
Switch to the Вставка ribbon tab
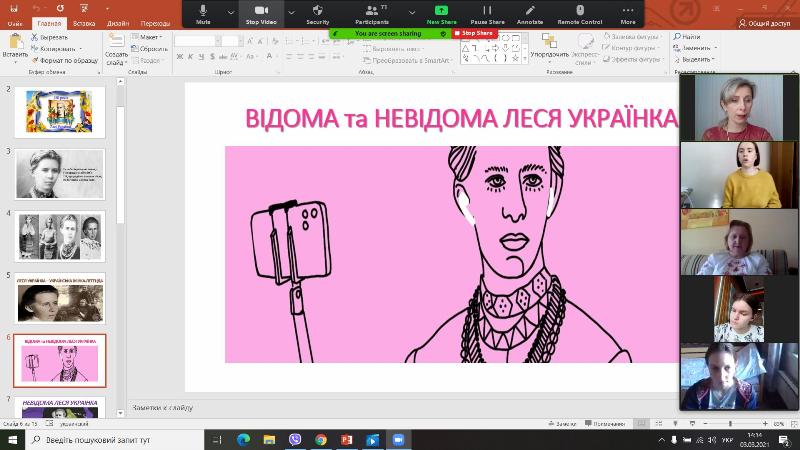84,22
